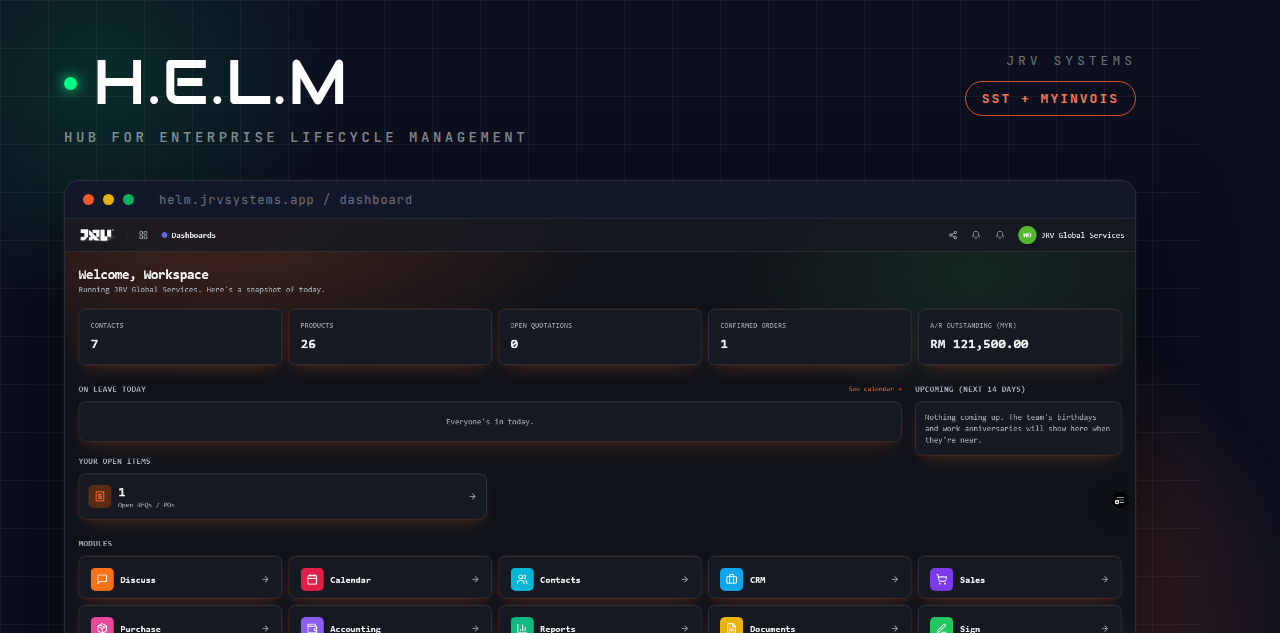Open the floating panel icon at right edge

1120,500
